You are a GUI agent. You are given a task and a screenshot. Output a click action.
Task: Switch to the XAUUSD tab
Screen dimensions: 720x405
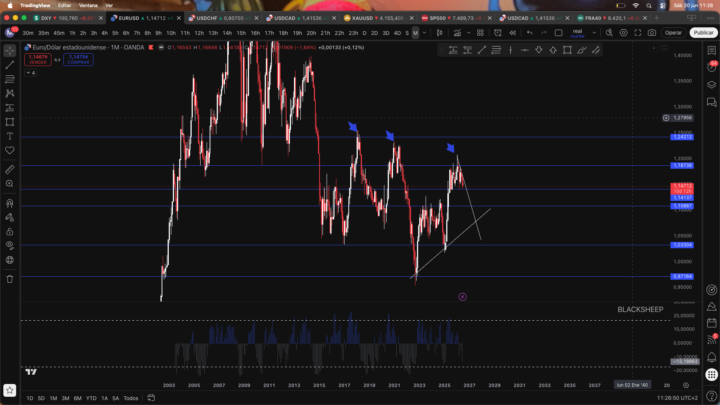point(375,18)
